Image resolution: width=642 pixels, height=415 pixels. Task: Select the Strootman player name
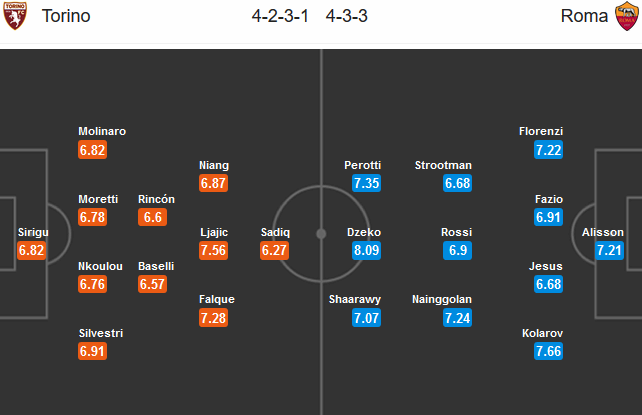[x=443, y=165]
